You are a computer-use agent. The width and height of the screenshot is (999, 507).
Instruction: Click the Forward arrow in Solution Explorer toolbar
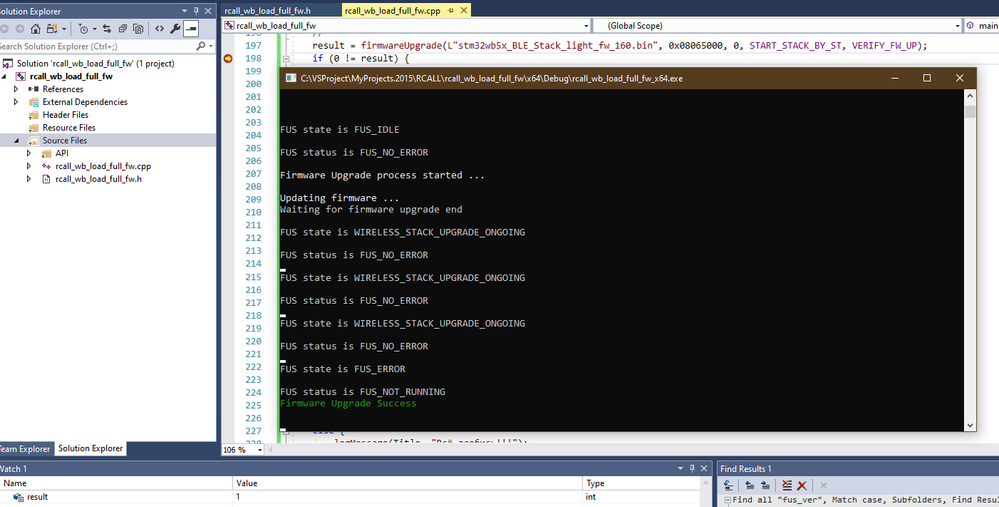pyautogui.click(x=20, y=29)
